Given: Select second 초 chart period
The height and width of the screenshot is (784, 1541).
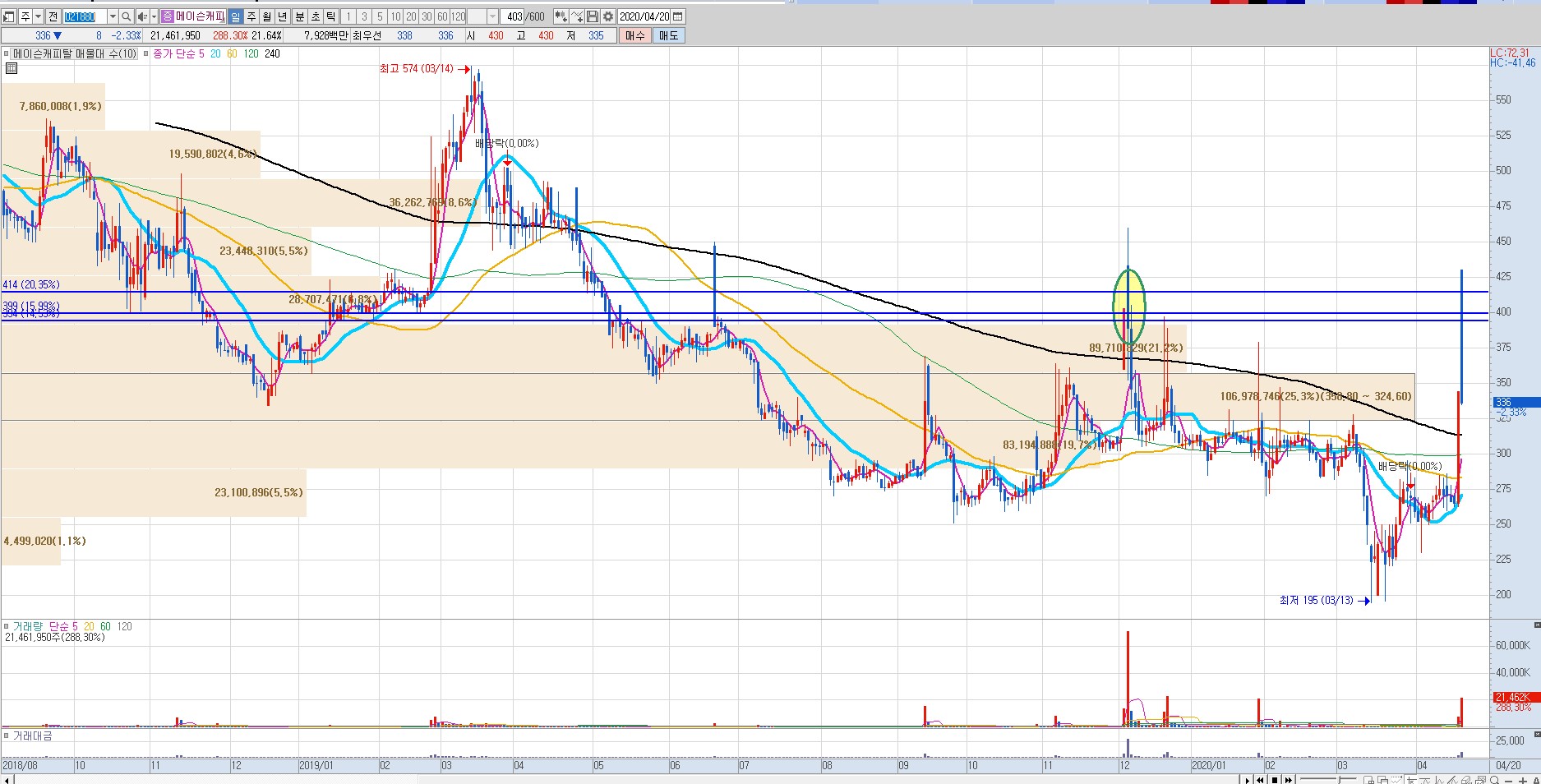Looking at the screenshot, I should point(316,16).
